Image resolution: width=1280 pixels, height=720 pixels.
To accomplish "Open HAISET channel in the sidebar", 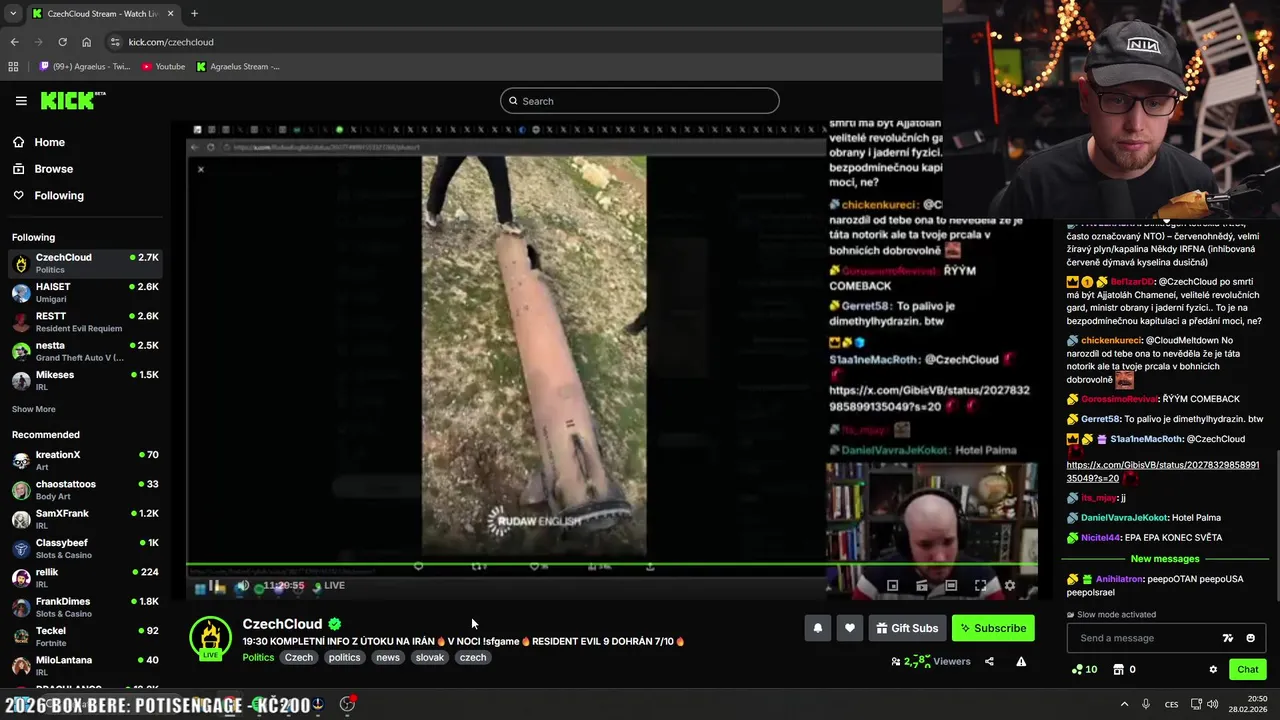I will [x=85, y=292].
